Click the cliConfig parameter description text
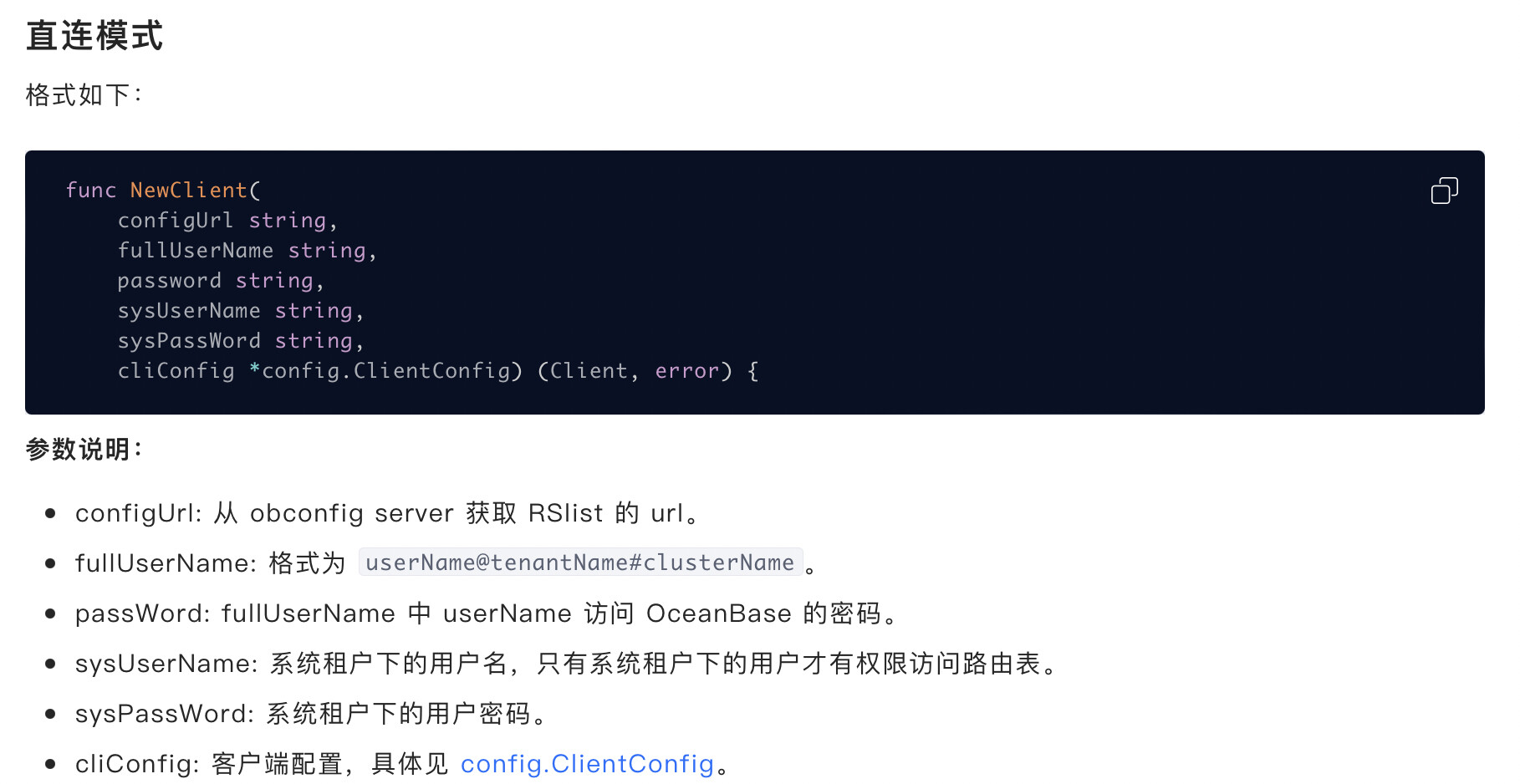1520x784 pixels. tap(402, 764)
